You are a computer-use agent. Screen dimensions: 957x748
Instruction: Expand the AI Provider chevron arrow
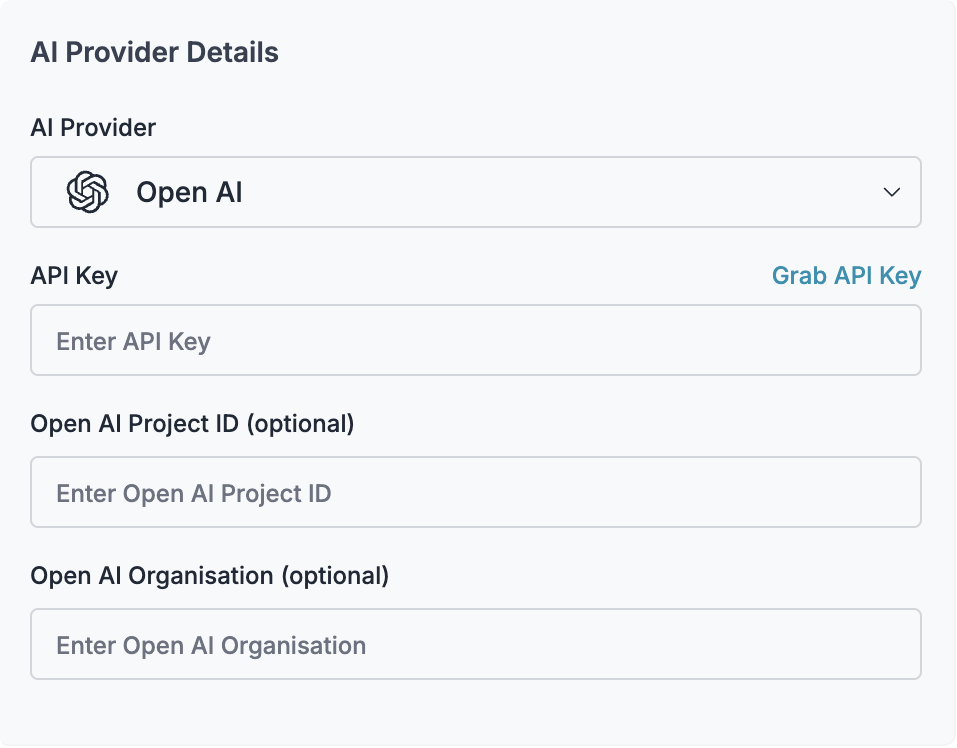891,192
